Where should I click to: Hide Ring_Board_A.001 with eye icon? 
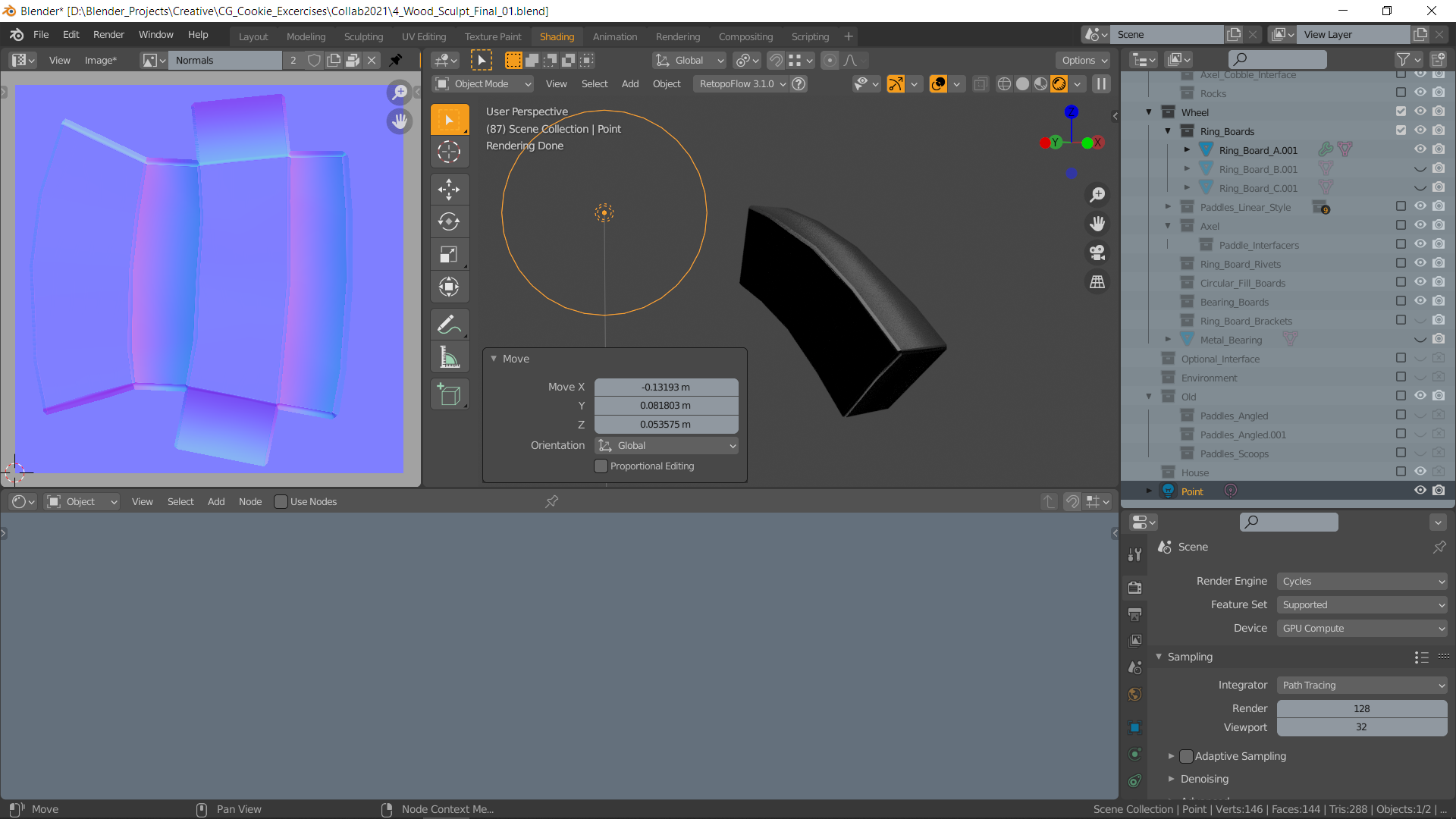[x=1420, y=150]
